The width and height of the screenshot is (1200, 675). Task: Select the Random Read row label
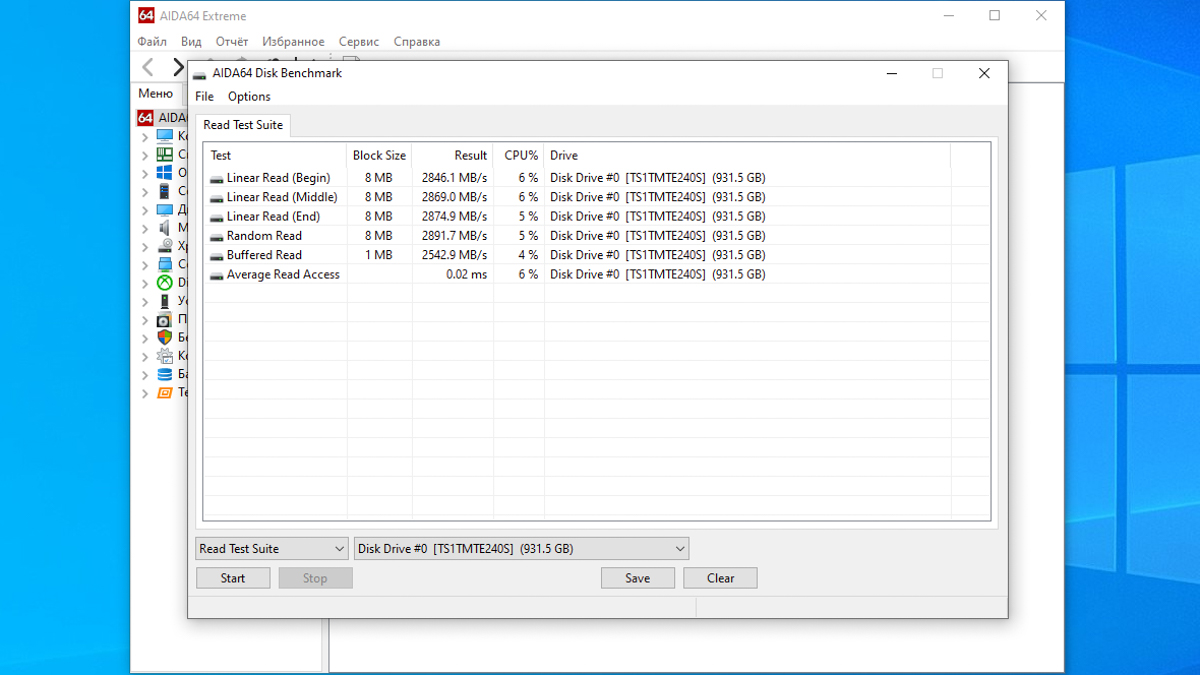coord(264,236)
